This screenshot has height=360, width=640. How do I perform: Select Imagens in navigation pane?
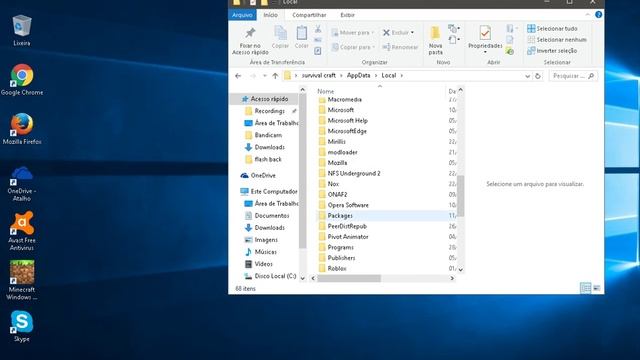(x=265, y=240)
